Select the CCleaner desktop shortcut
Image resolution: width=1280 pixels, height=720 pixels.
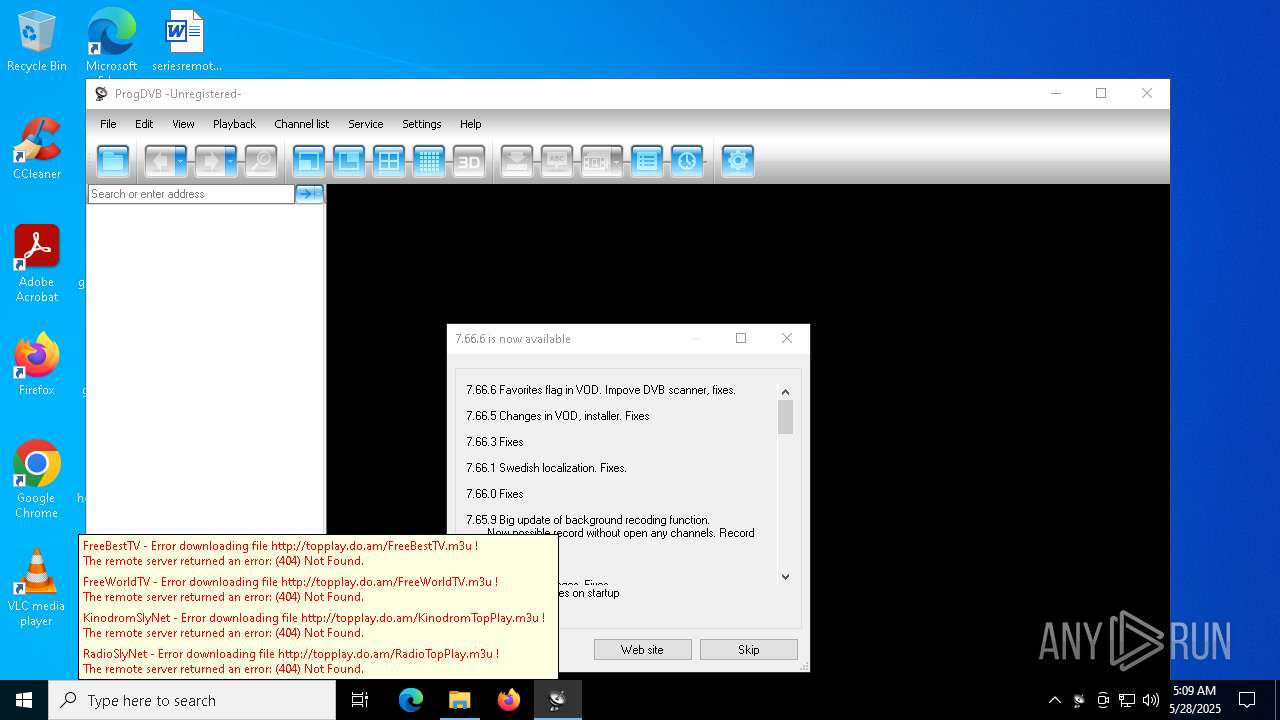pos(37,148)
